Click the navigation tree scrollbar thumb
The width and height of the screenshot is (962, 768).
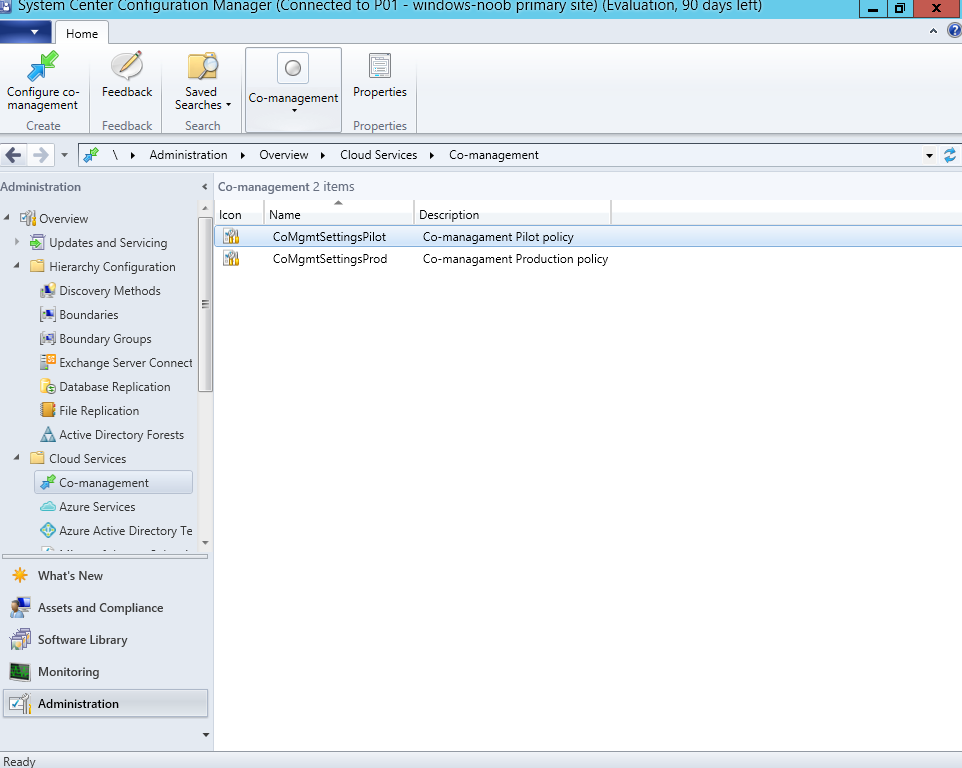pos(205,304)
